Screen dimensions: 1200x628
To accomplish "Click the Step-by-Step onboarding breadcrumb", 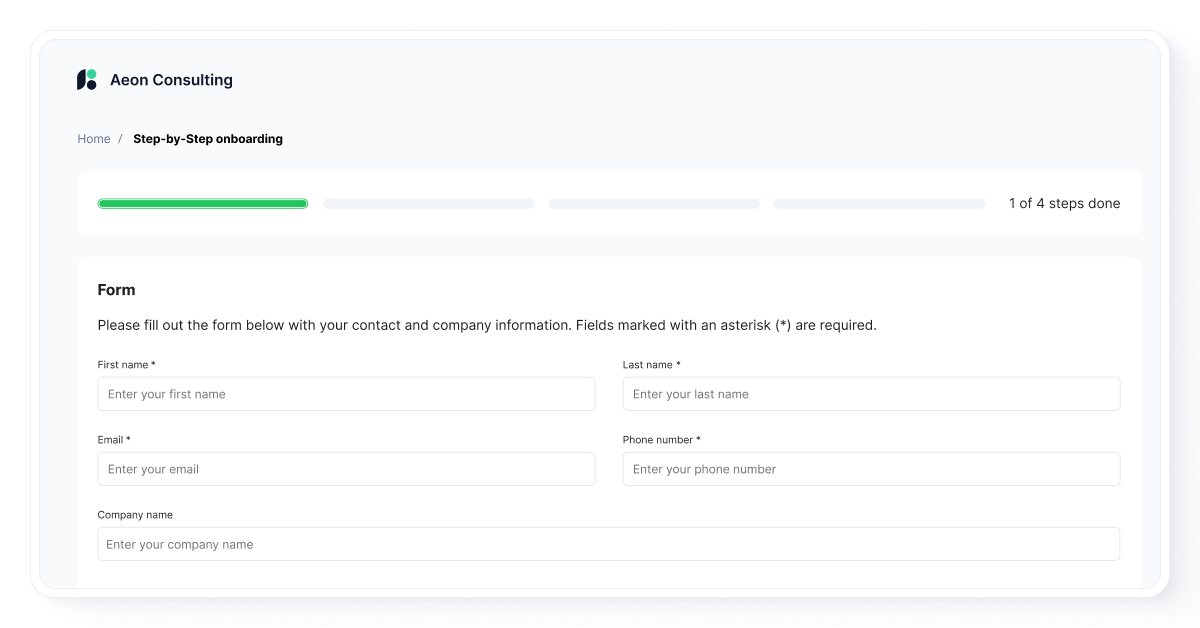I will coord(207,139).
